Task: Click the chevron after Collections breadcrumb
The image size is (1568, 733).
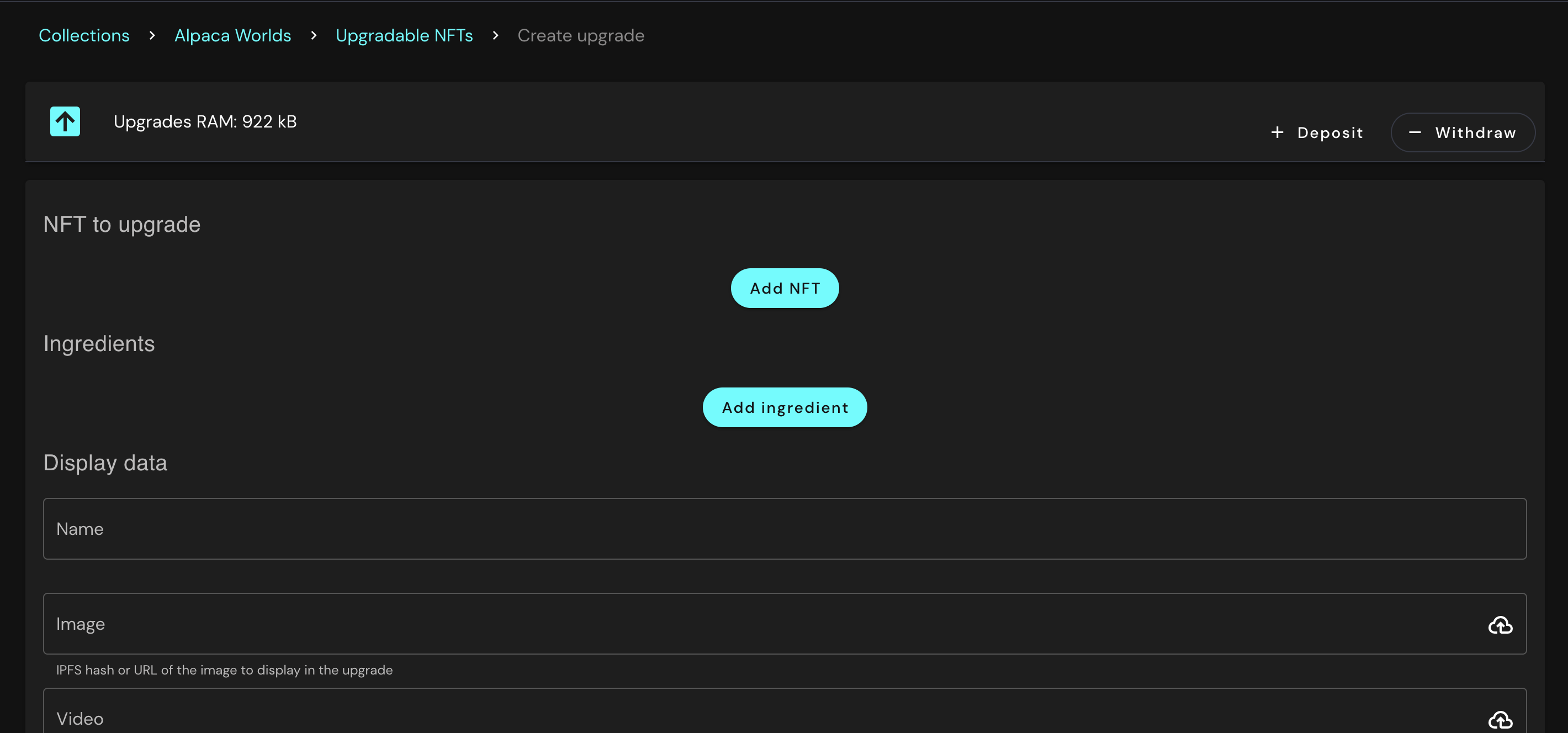Action: coord(152,36)
